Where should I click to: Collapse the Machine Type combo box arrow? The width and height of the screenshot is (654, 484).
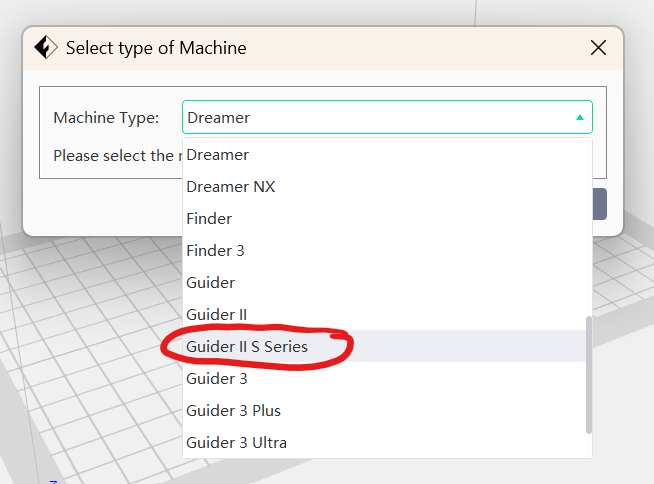(579, 118)
